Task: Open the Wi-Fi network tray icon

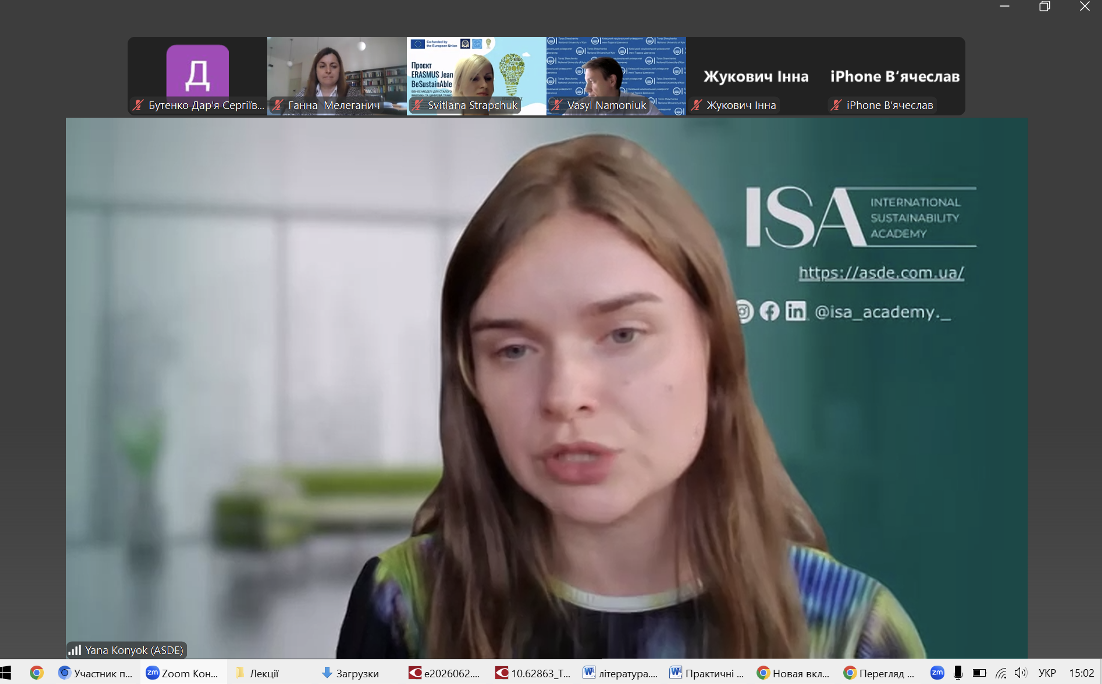Action: click(x=1001, y=673)
